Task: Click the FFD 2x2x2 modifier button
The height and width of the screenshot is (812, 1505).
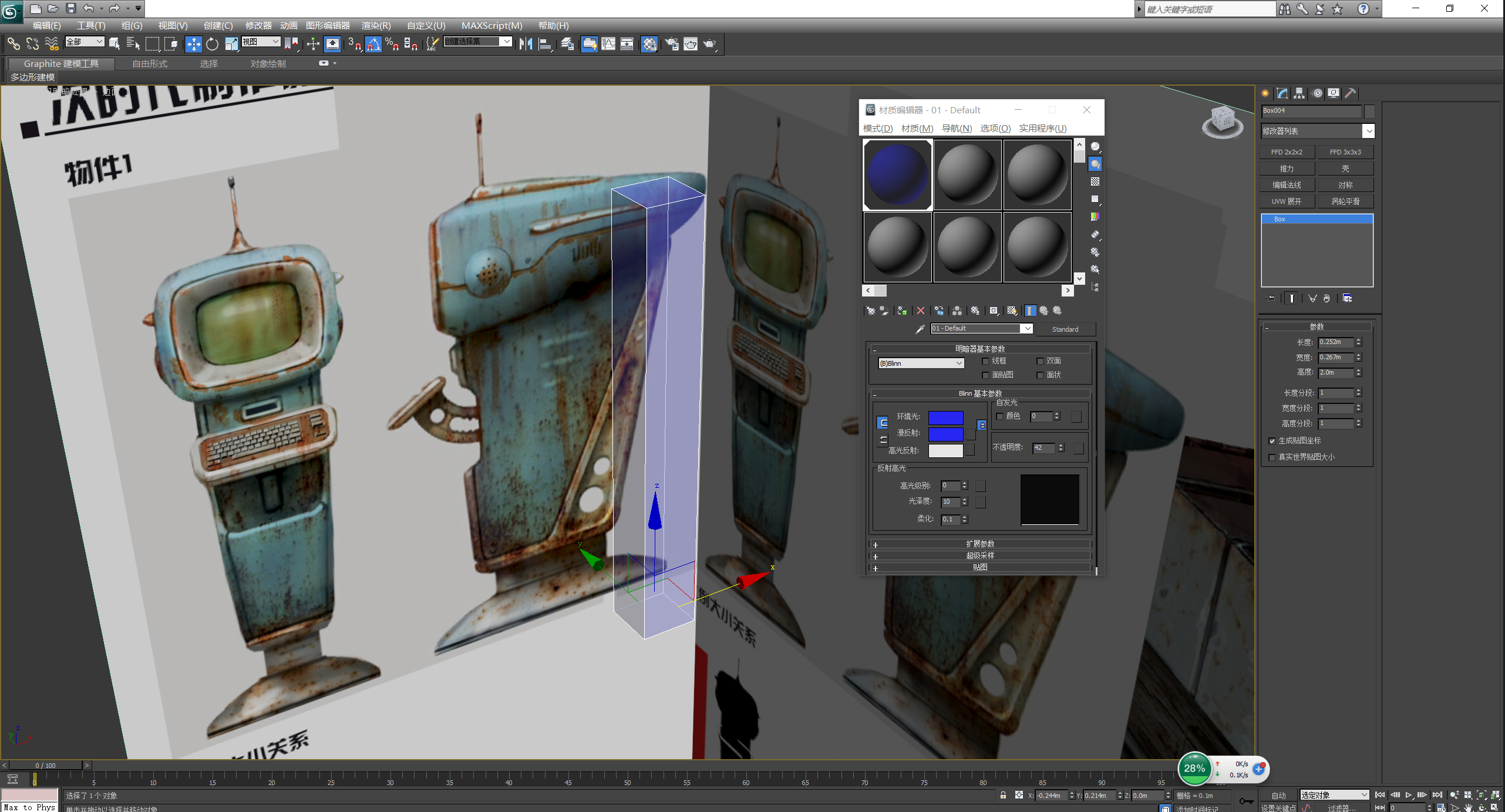Action: coord(1287,152)
